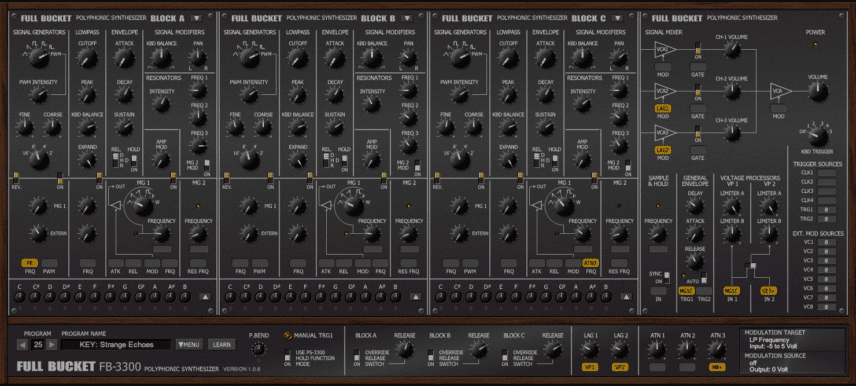Click the VCA1 amplifier symbol in Signal Mixer
This screenshot has height=386, width=856.
point(665,50)
